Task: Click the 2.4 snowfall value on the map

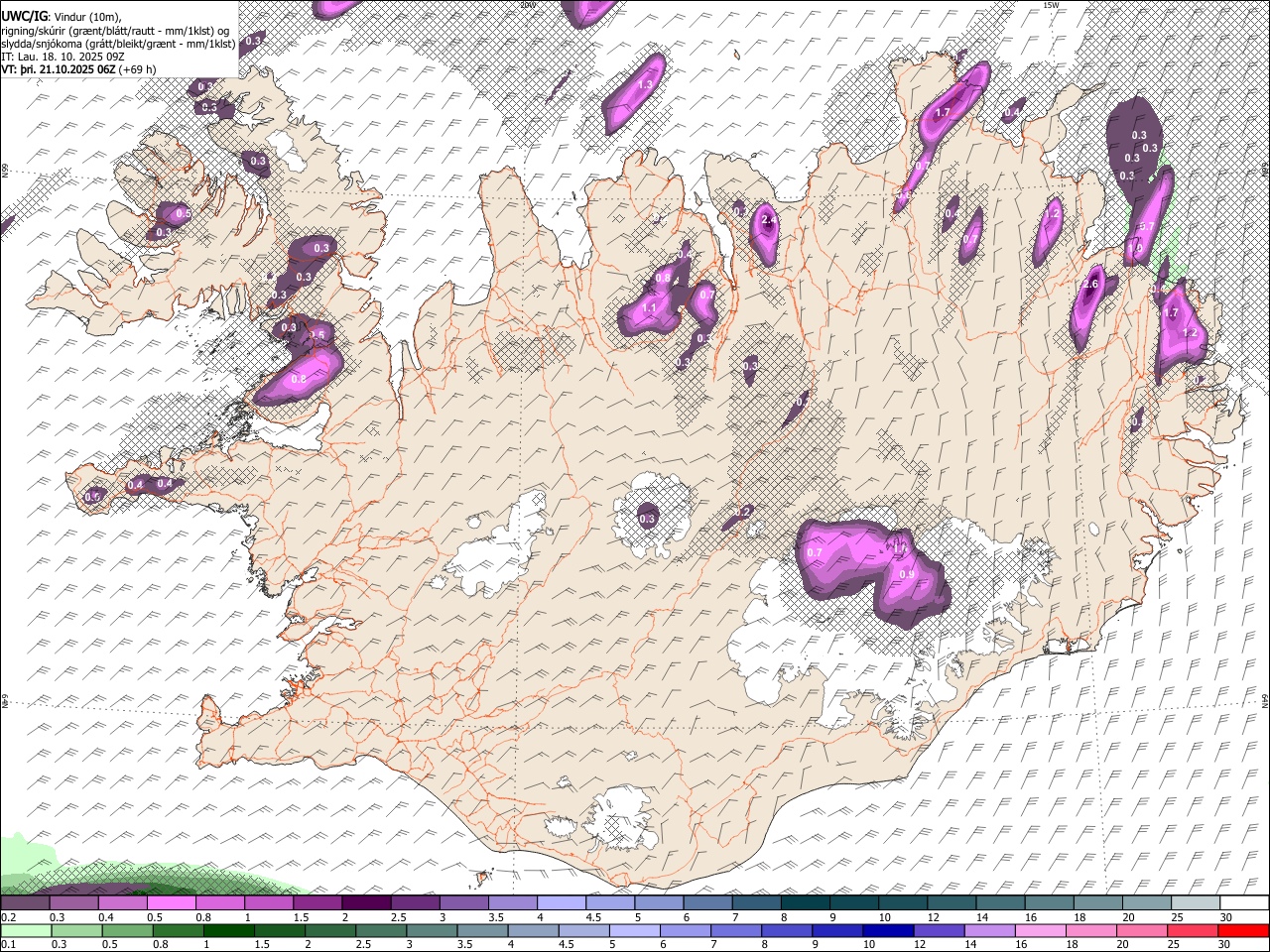Action: tap(767, 220)
